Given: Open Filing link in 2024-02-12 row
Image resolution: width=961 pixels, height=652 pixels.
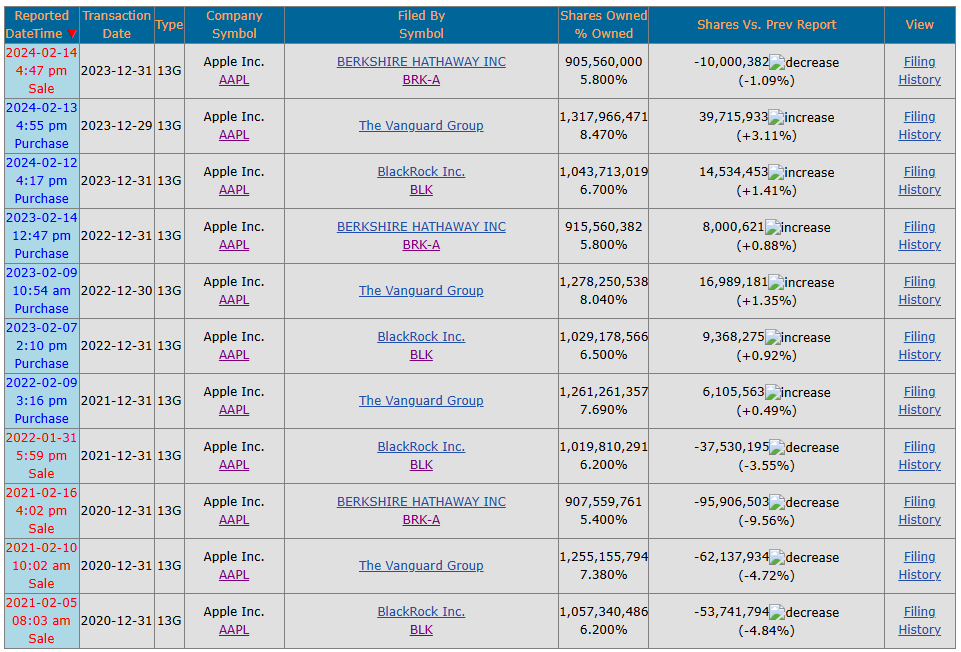Looking at the screenshot, I should 919,172.
